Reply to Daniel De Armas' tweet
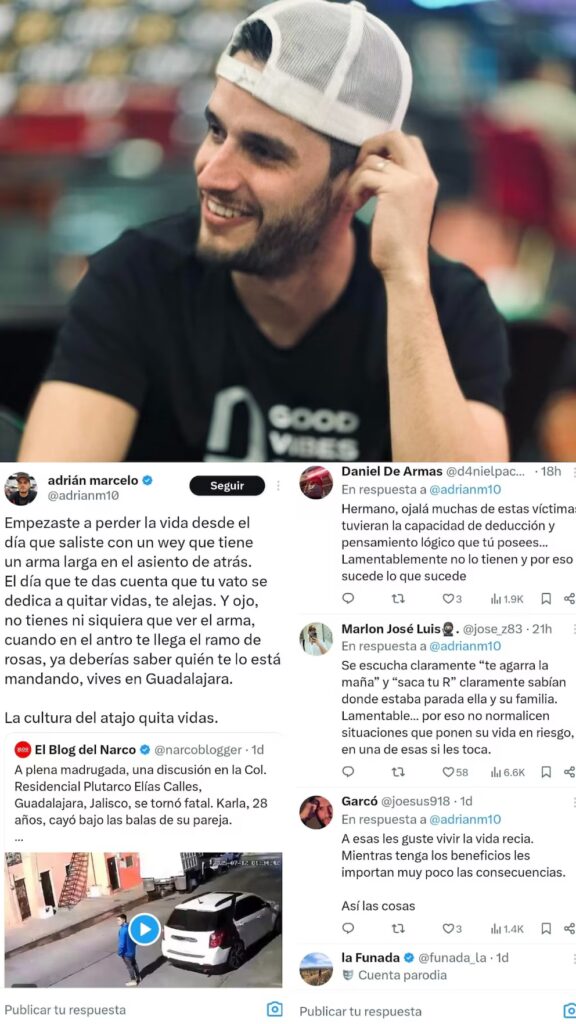Viewport: 576px width, 1024px height. [x=348, y=598]
